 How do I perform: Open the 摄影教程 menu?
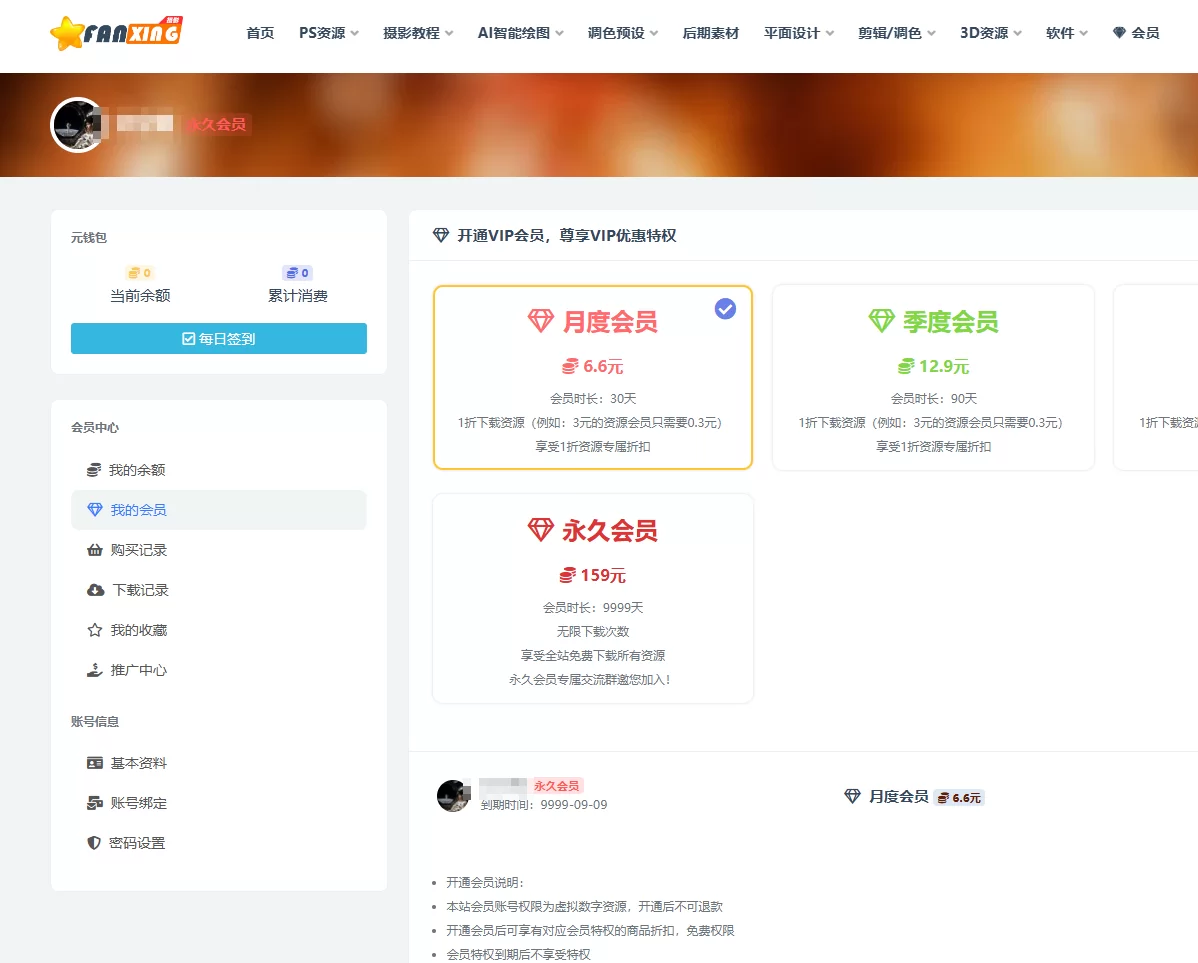click(411, 33)
